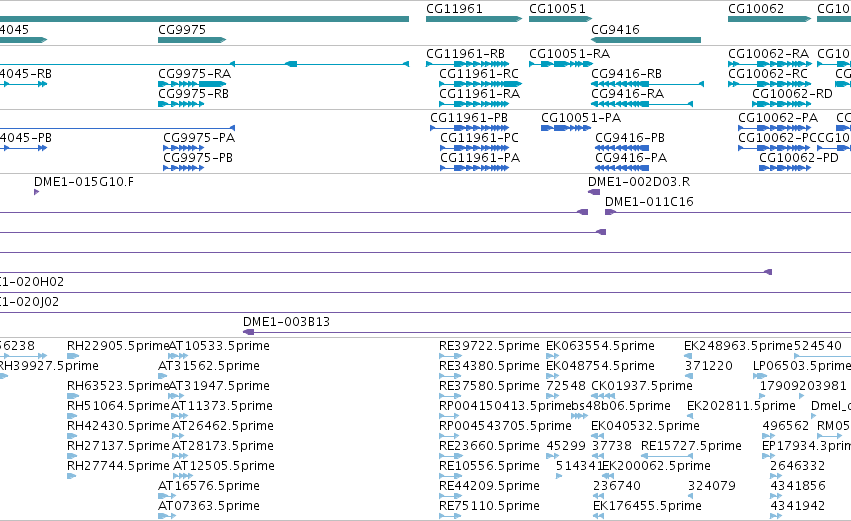The width and height of the screenshot is (851, 521).
Task: Click EST RE75110.5prime
Action: (x=450, y=516)
